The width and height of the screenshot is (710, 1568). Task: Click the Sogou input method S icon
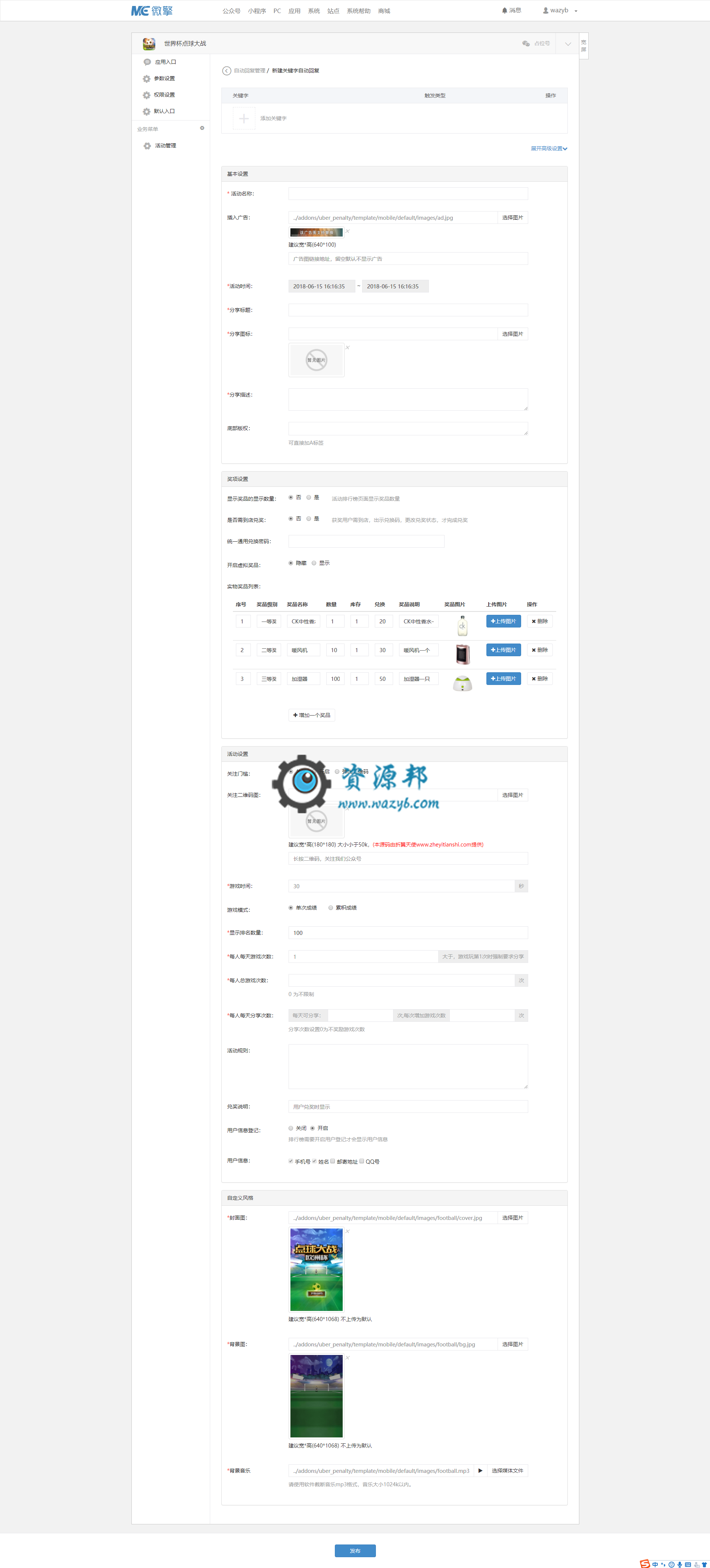(x=645, y=1563)
